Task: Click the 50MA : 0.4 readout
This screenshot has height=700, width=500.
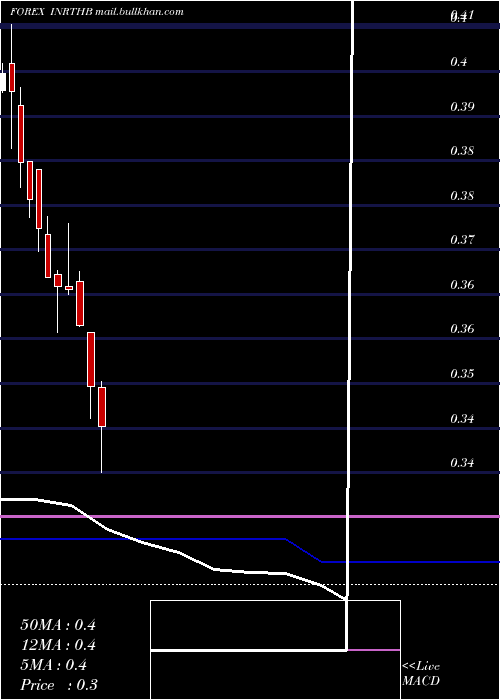Action: pos(58,625)
